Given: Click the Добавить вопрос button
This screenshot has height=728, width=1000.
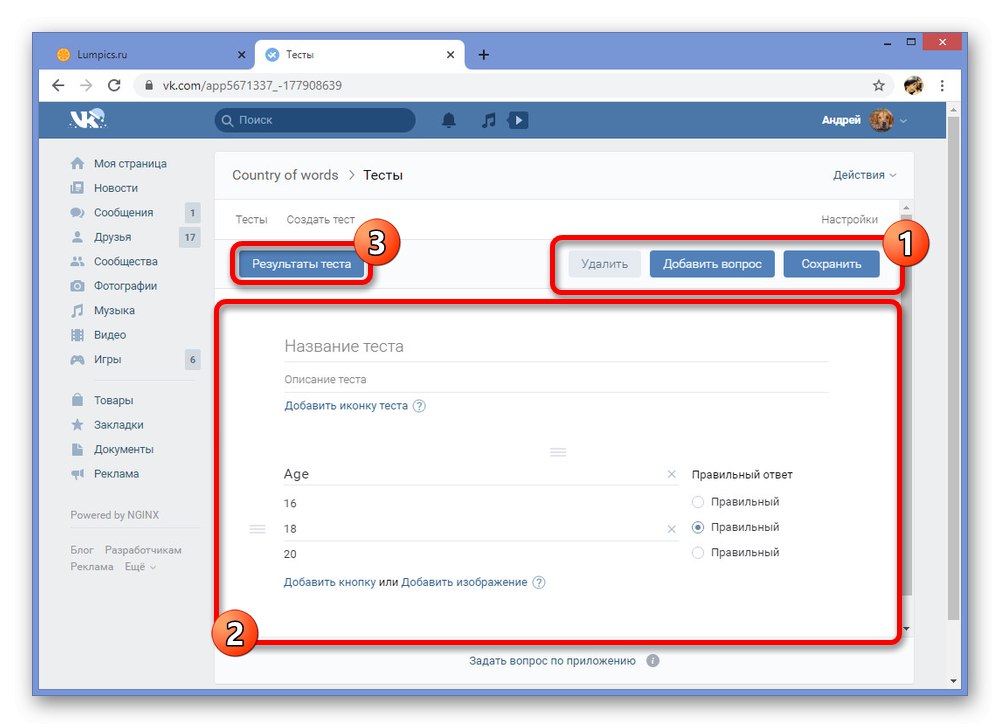Looking at the screenshot, I should pos(712,264).
